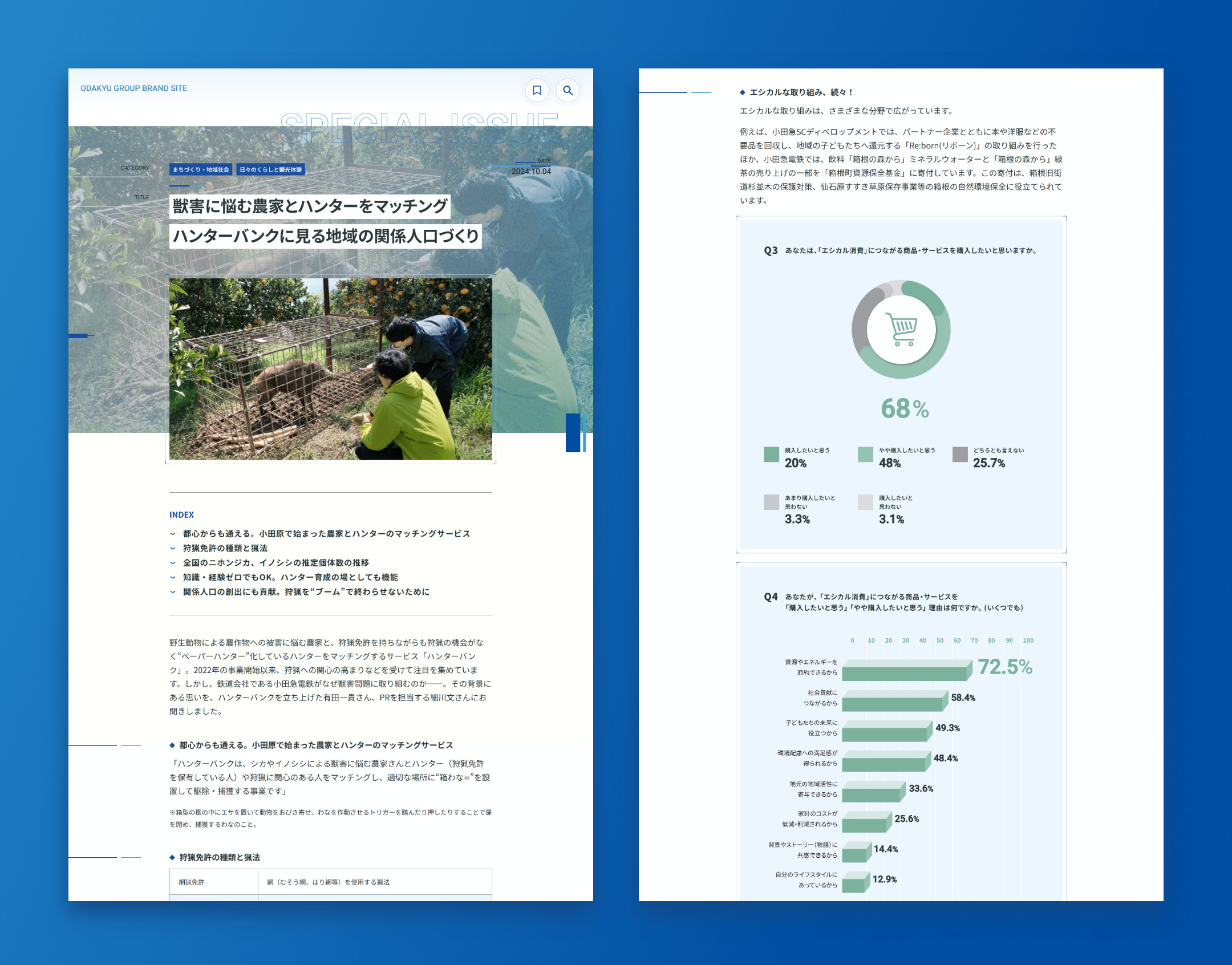1232x965 pixels.
Task: Jump to 都心からも通える。小田原で始まった index link
Action: (326, 534)
